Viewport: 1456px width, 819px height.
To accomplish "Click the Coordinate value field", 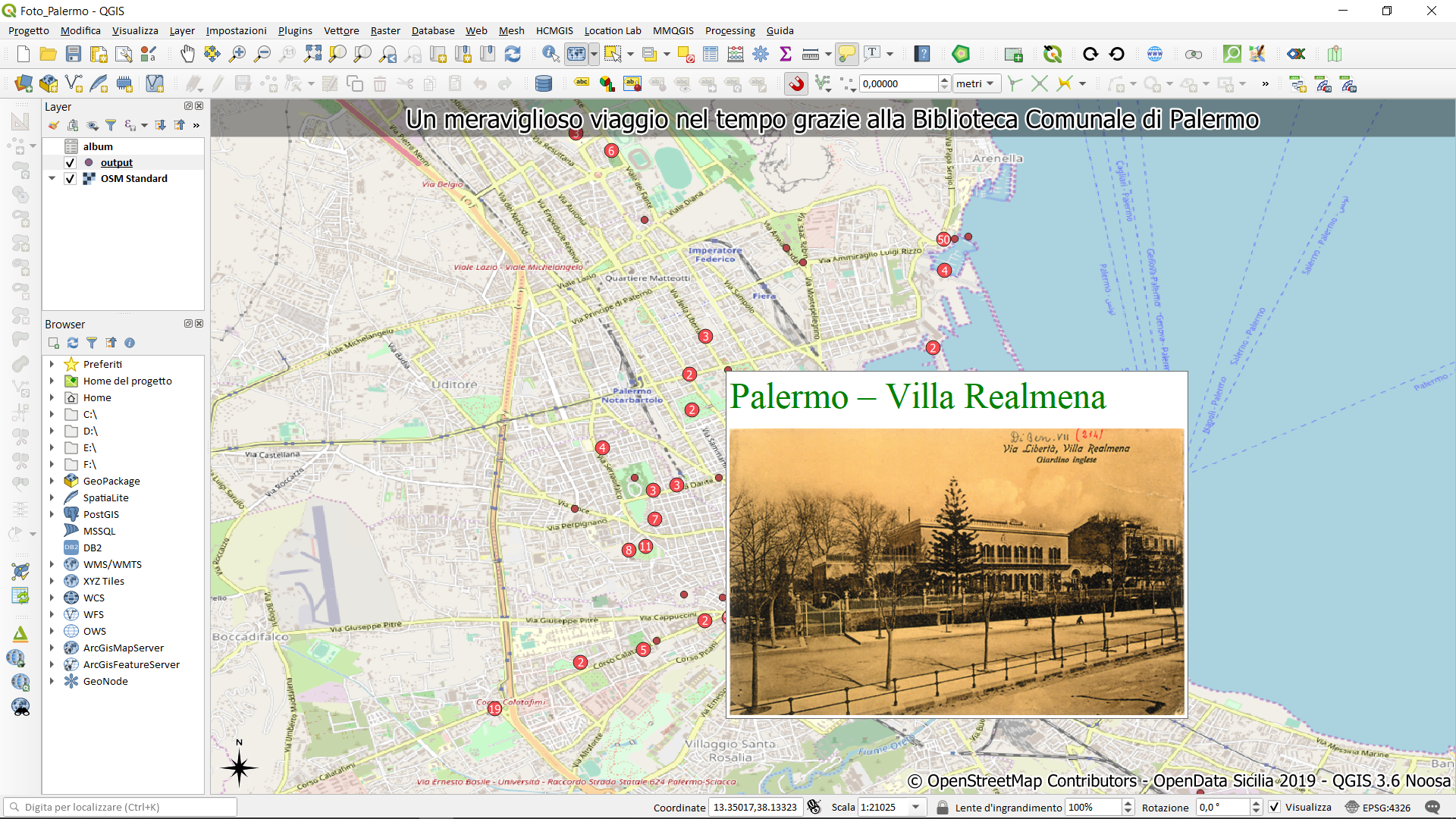I will 755,808.
